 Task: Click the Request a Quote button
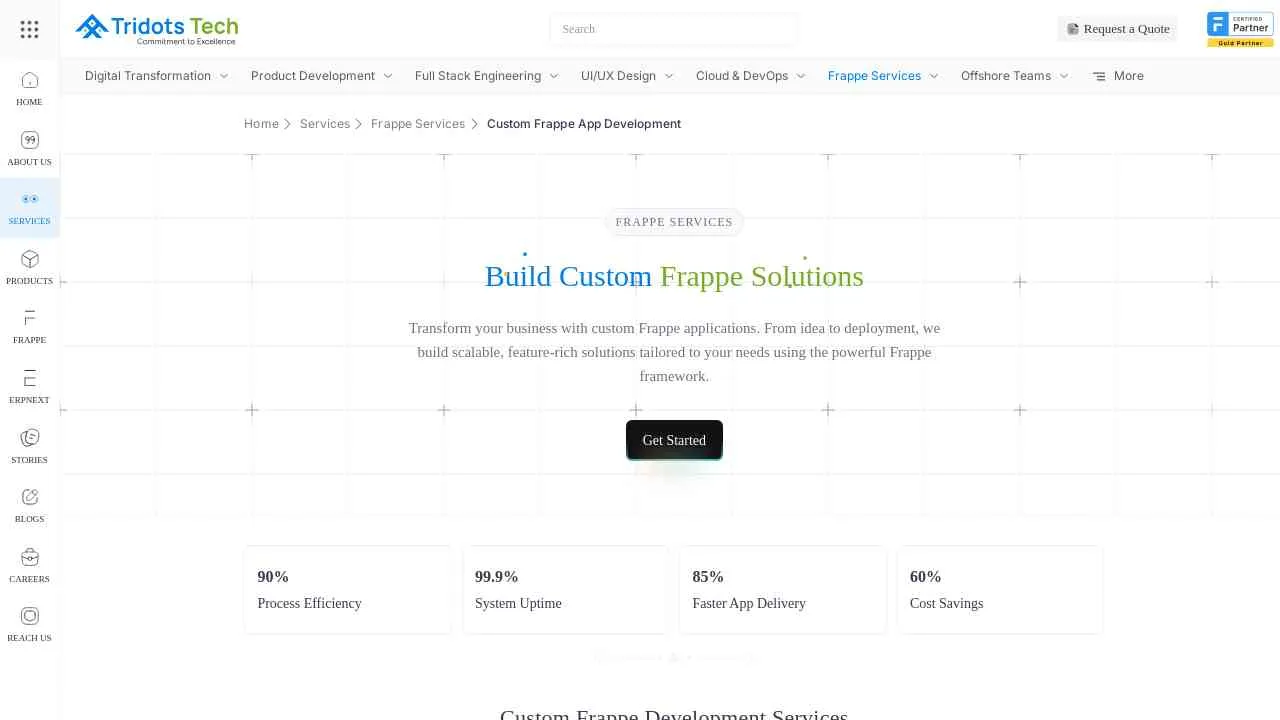[1118, 29]
